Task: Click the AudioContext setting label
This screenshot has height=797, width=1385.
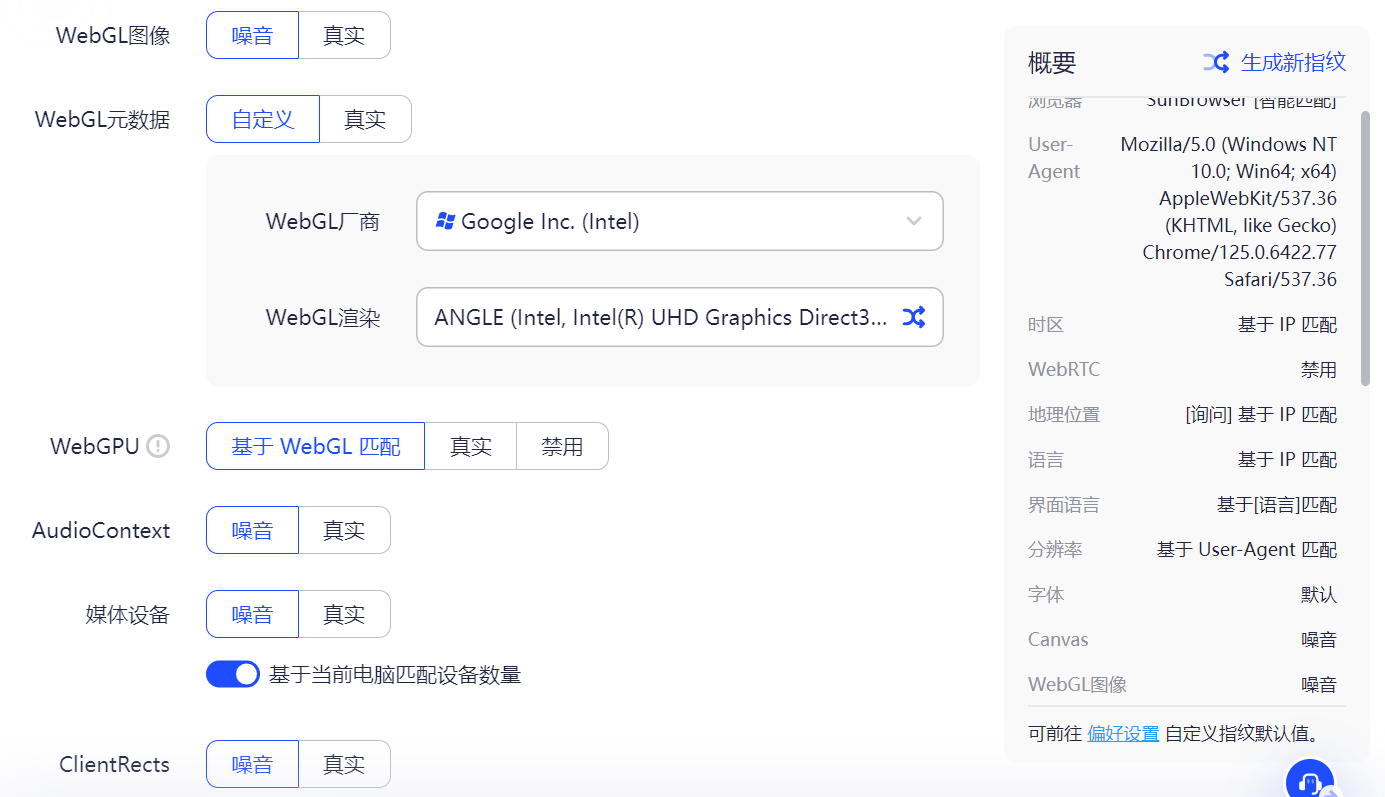Action: coord(101,530)
